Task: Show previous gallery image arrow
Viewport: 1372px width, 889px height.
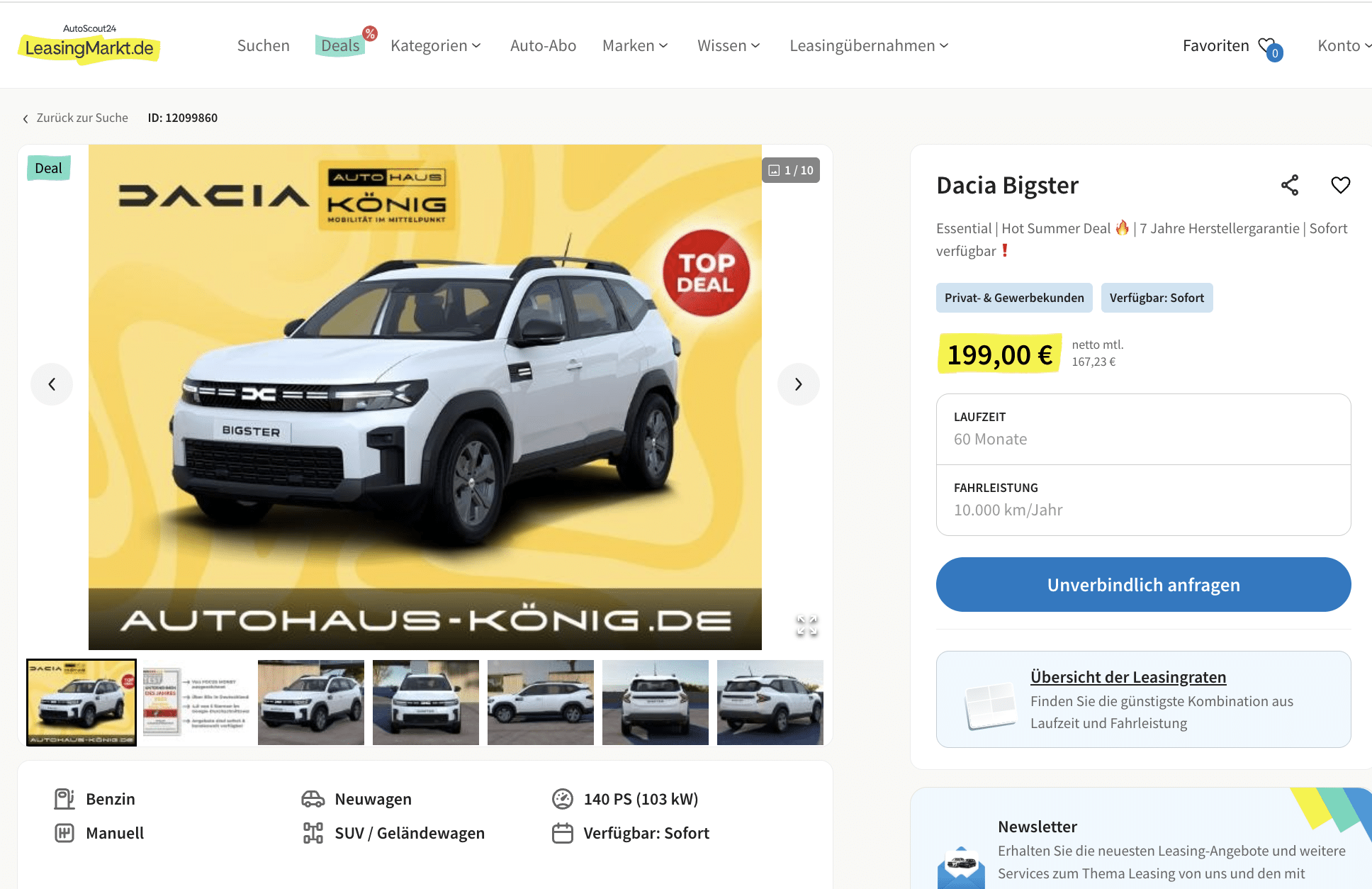Action: pos(52,384)
